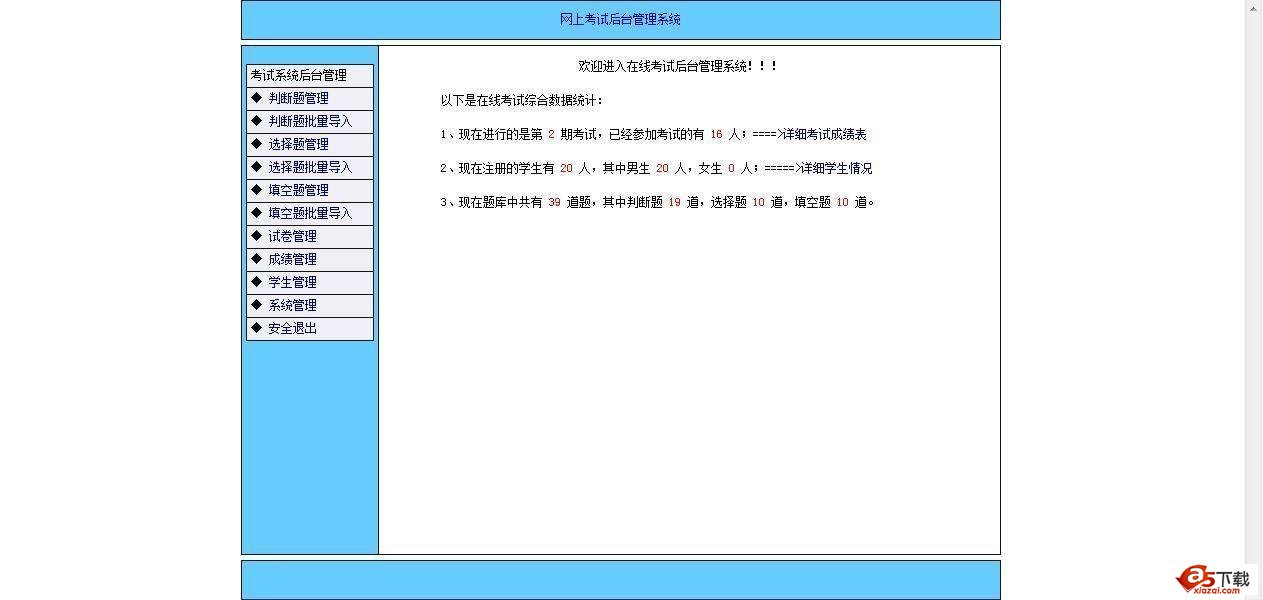View 详细学生情况 student details link
1263x600 pixels.
(x=838, y=167)
